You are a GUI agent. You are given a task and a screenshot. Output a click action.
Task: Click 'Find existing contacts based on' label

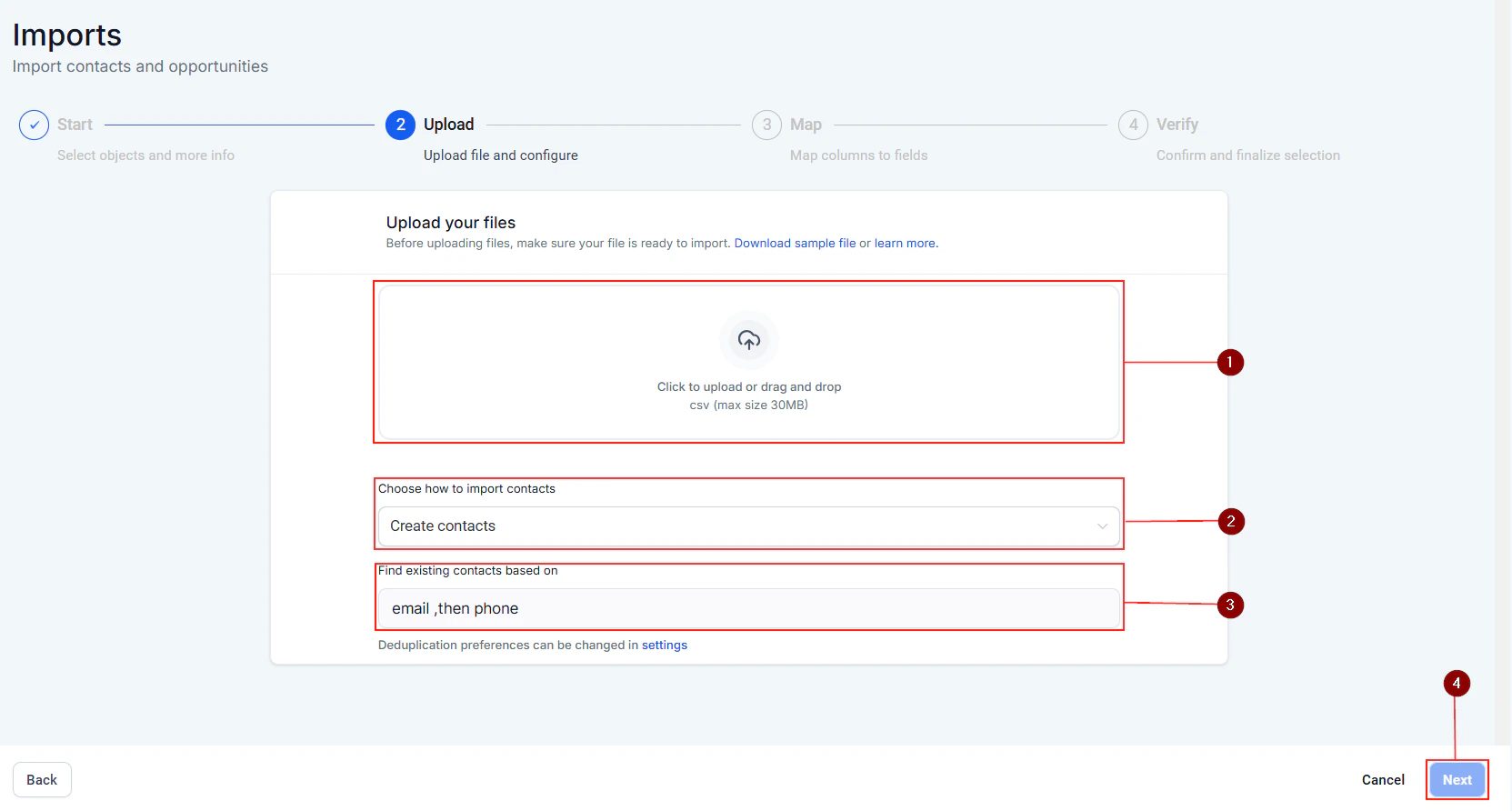468,570
